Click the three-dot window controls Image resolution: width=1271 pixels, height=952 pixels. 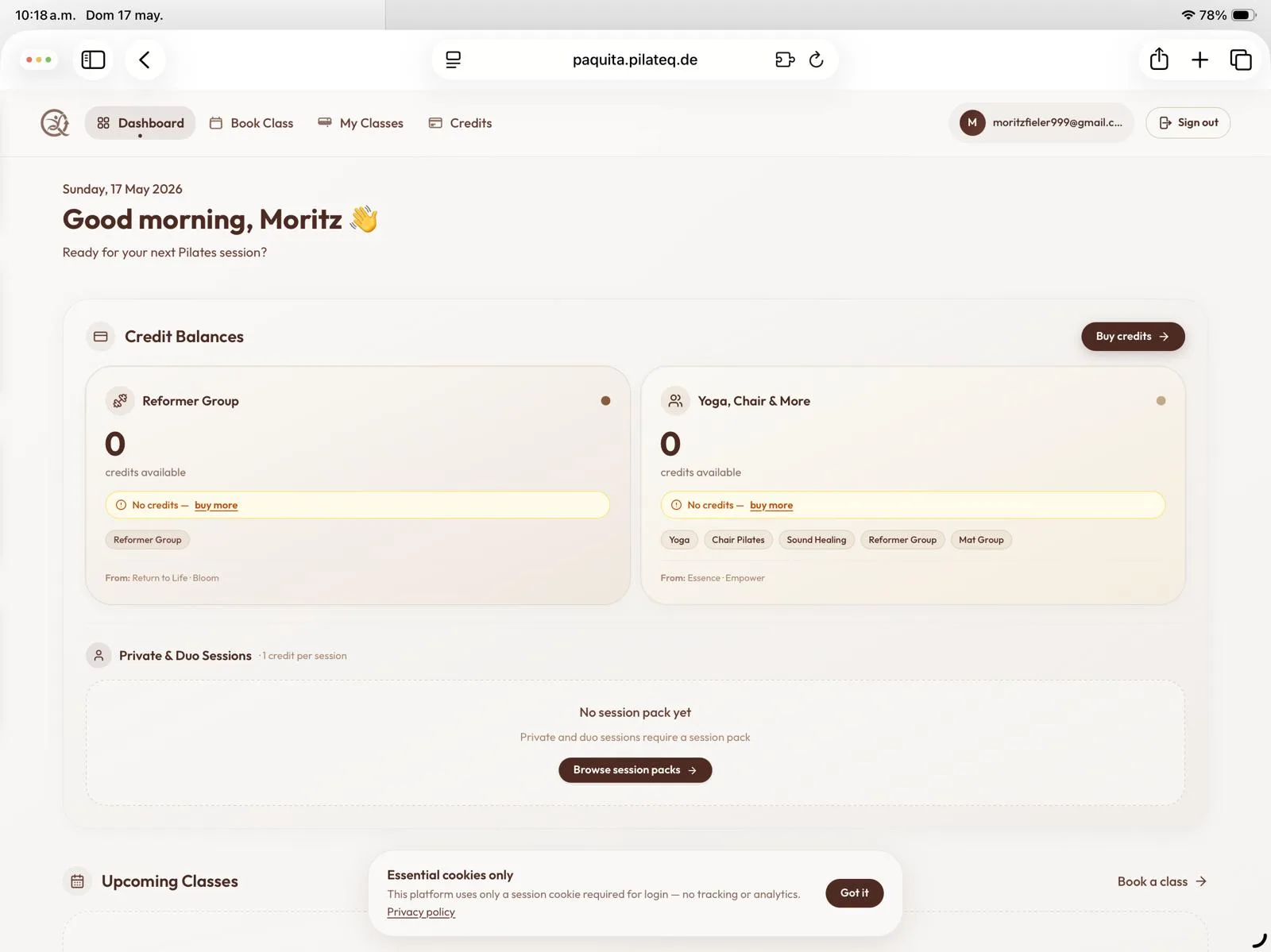pyautogui.click(x=39, y=60)
